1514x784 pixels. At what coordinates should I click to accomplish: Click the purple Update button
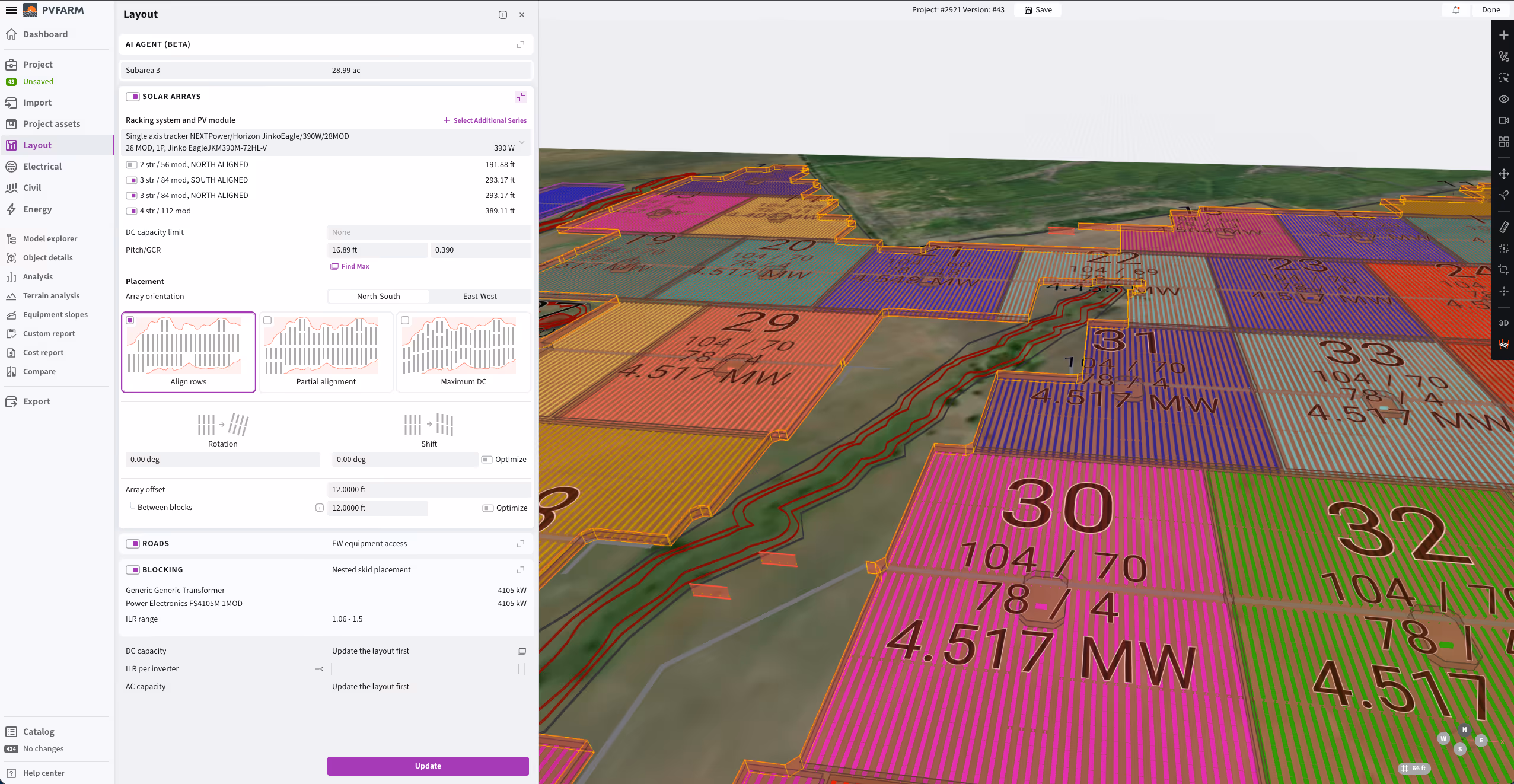click(428, 766)
